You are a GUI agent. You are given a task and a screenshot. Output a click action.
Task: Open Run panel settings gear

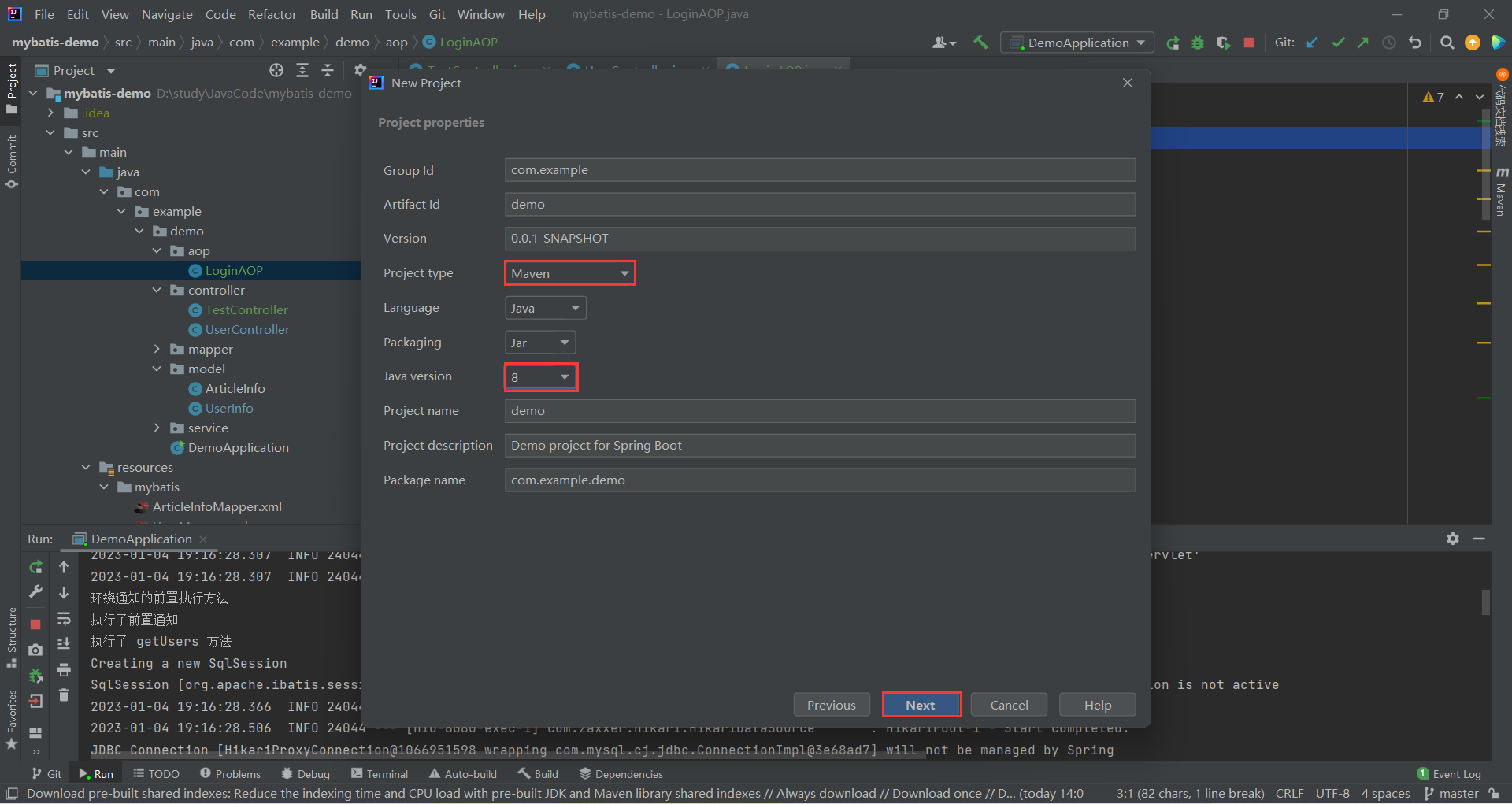[x=1453, y=539]
